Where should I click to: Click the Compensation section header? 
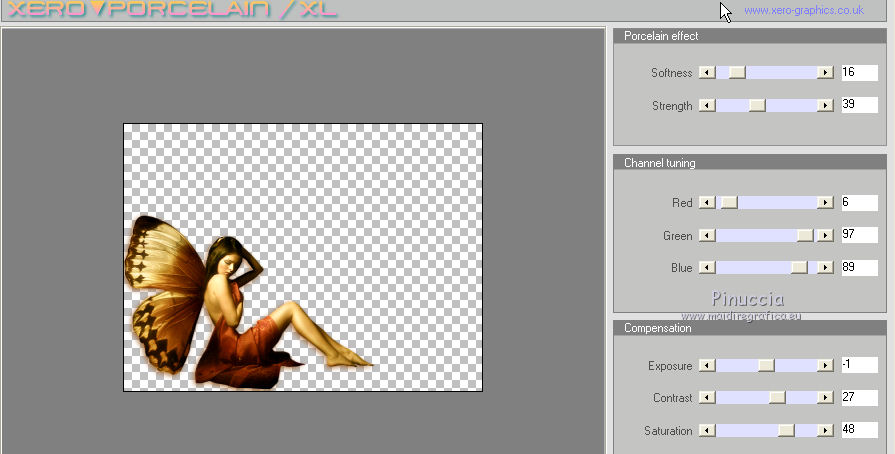(x=749, y=328)
